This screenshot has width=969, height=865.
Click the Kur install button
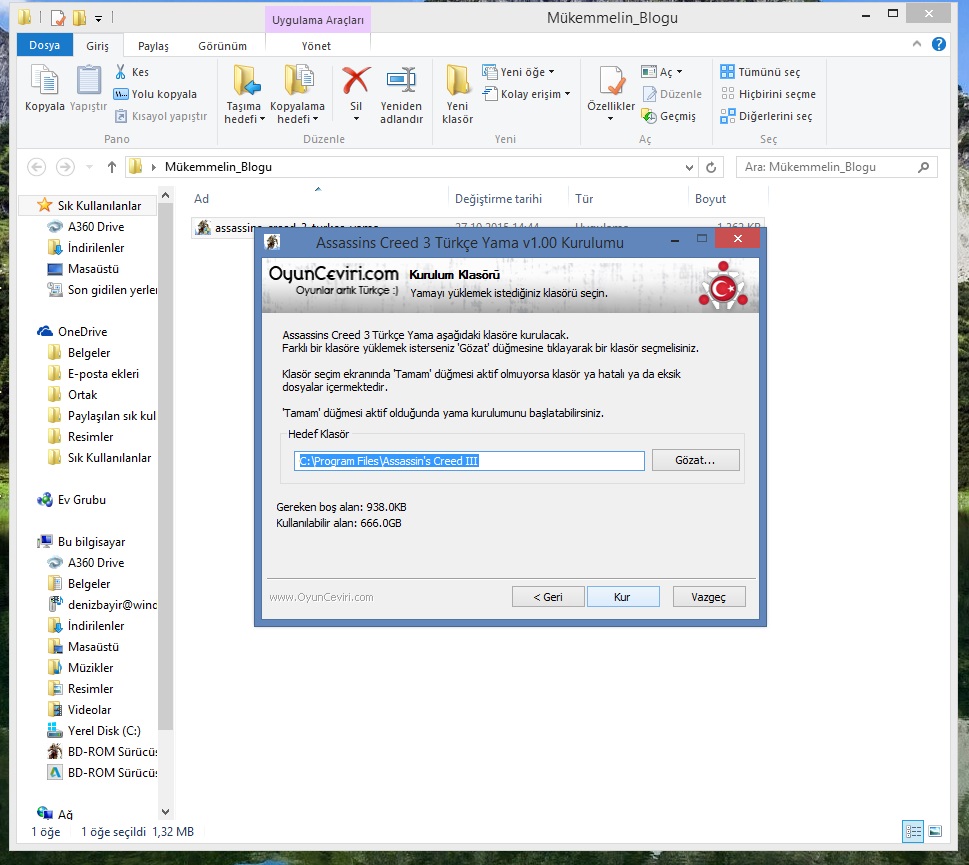[x=622, y=597]
